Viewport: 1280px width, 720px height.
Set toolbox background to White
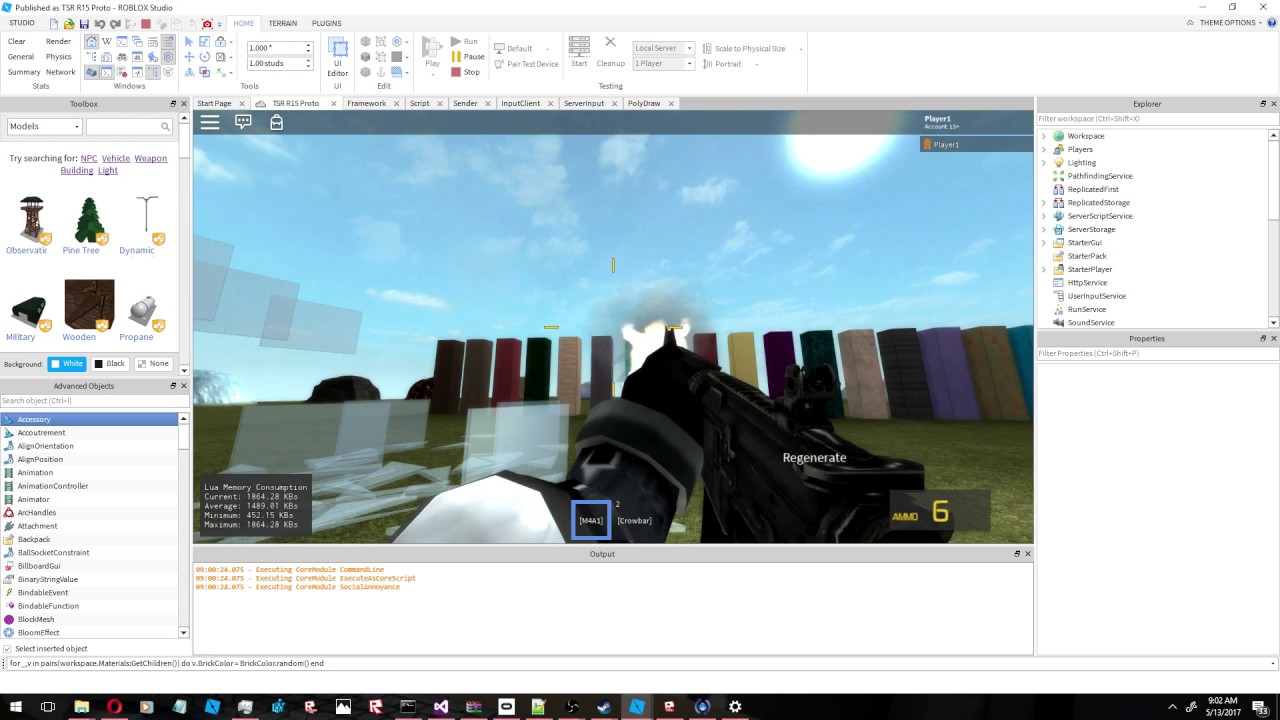(x=67, y=364)
